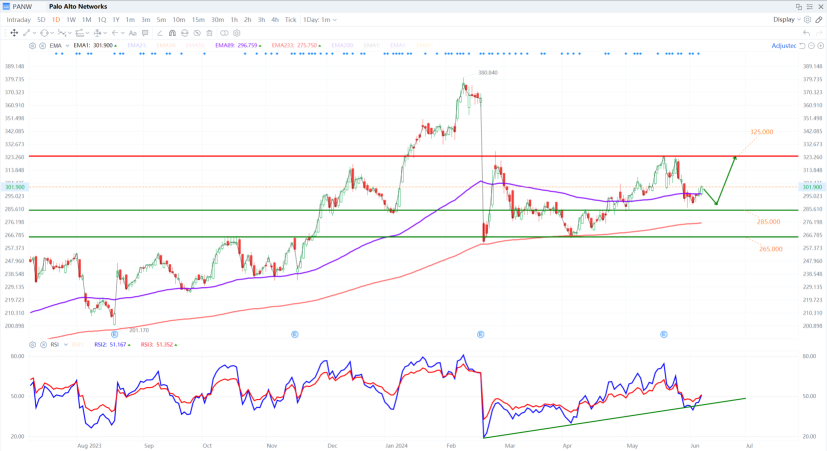The image size is (827, 451).
Task: Select the arrow annotation tool
Action: (115, 33)
